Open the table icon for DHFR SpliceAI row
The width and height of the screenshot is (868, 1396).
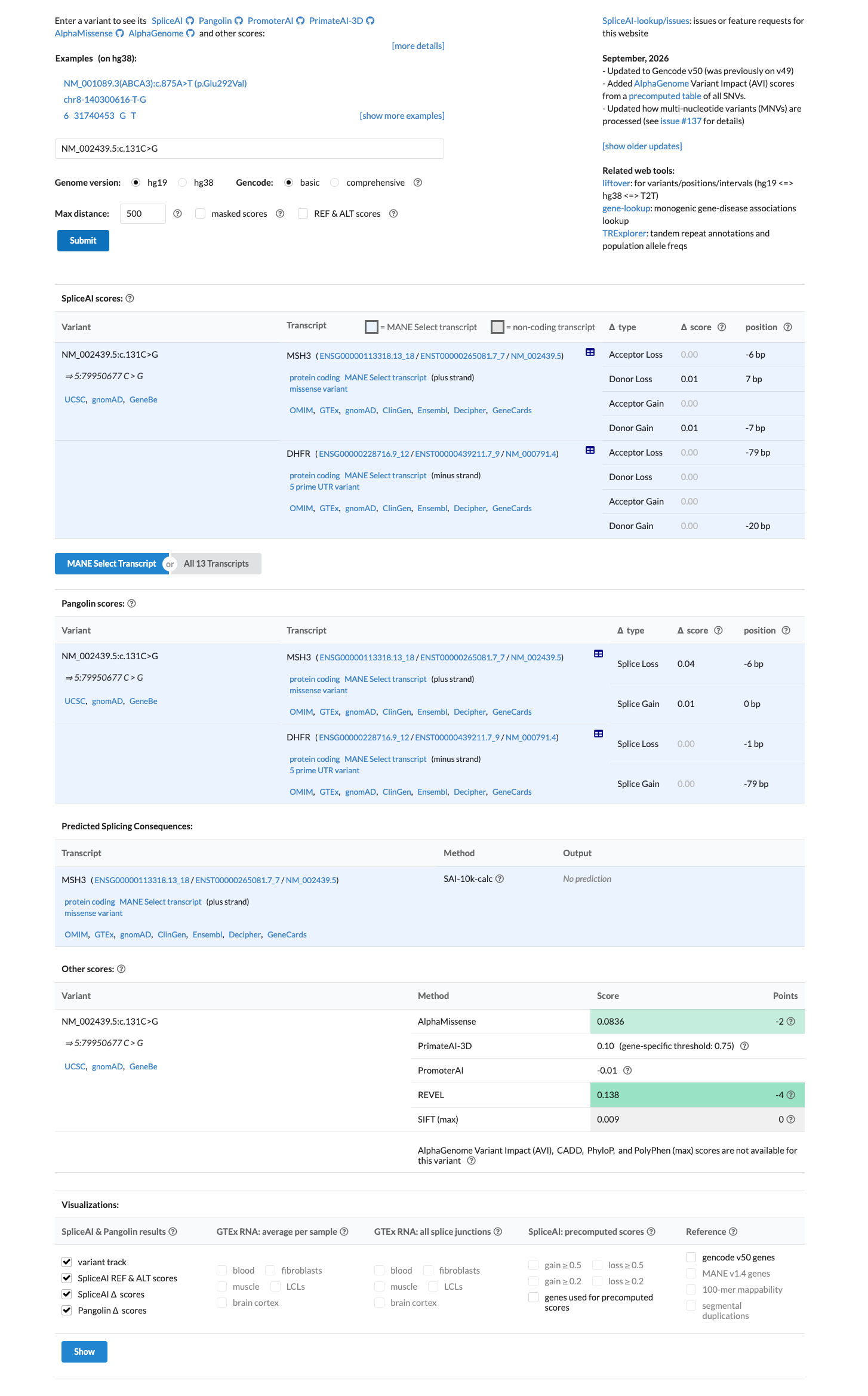590,450
